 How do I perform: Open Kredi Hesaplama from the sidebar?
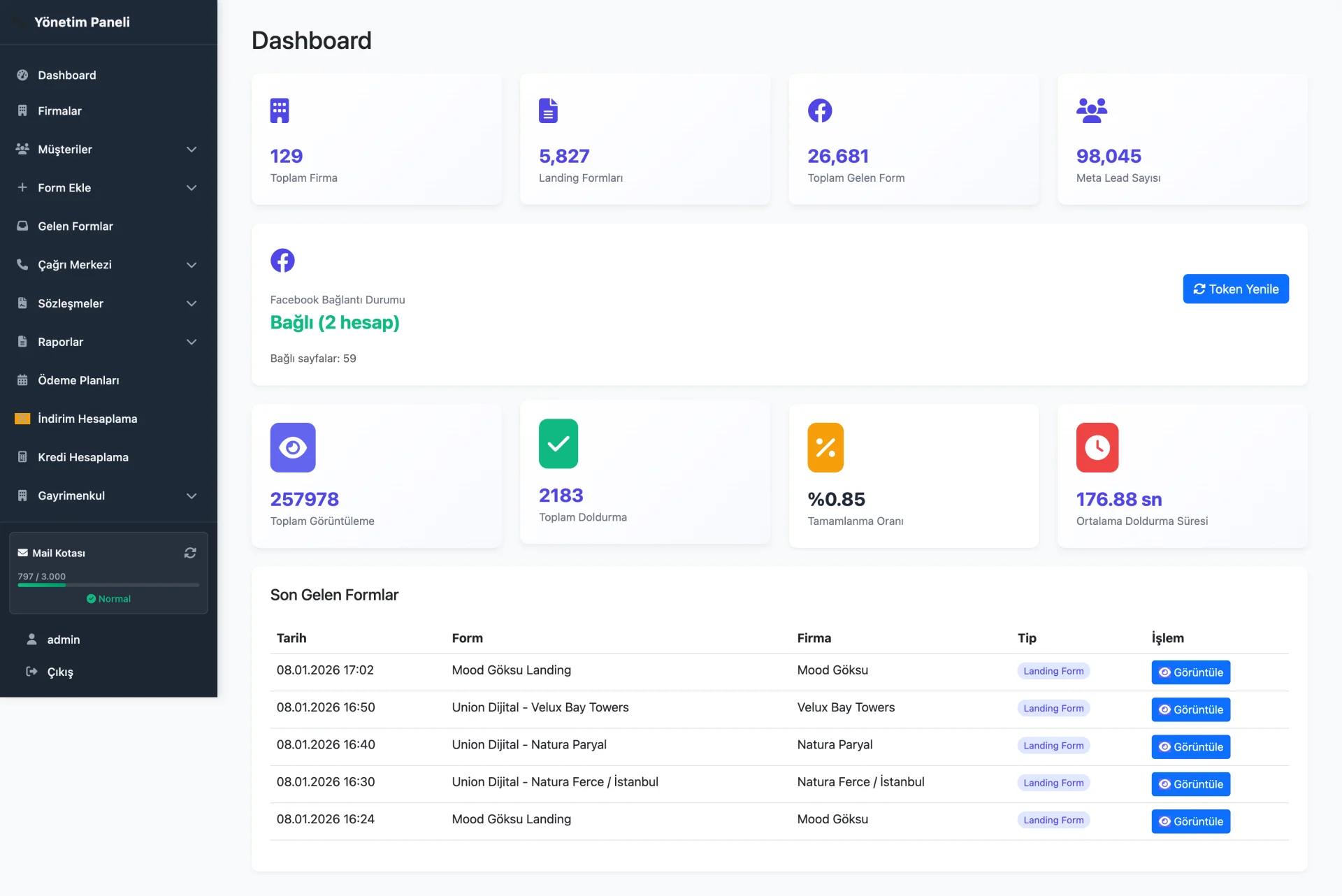point(82,457)
